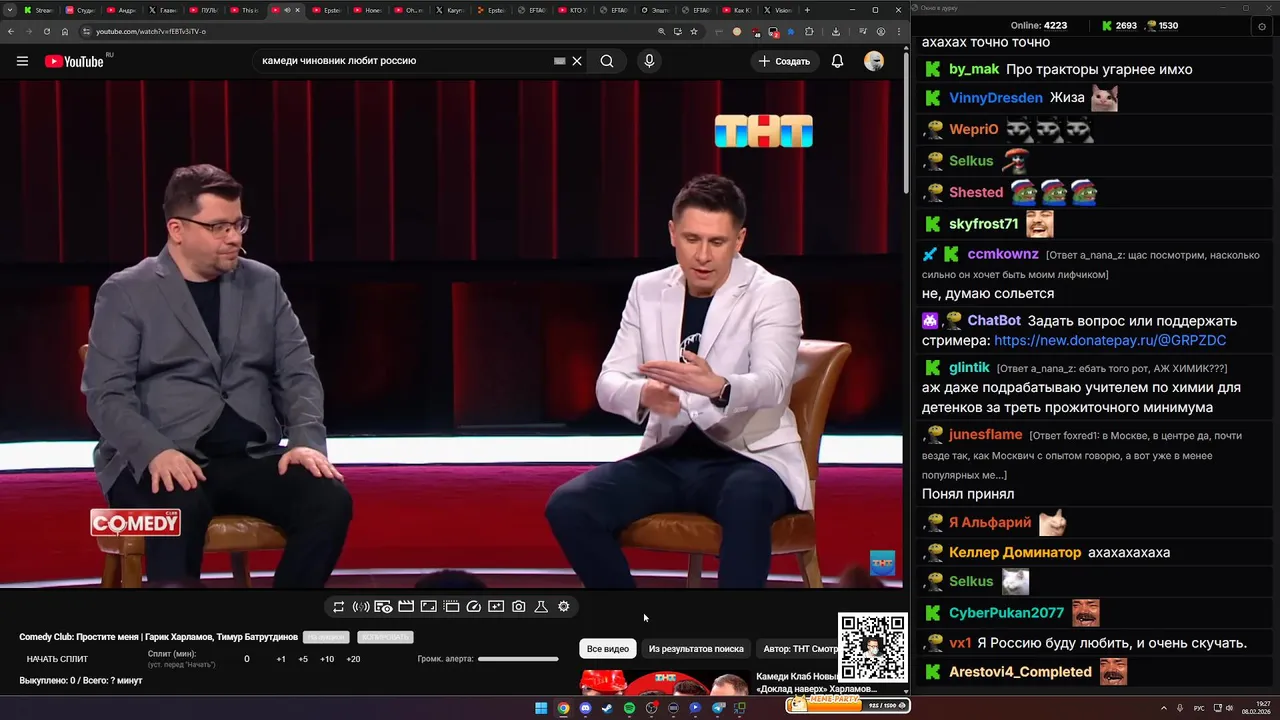Open the YouTube account avatar menu
The image size is (1280, 720).
click(x=874, y=61)
